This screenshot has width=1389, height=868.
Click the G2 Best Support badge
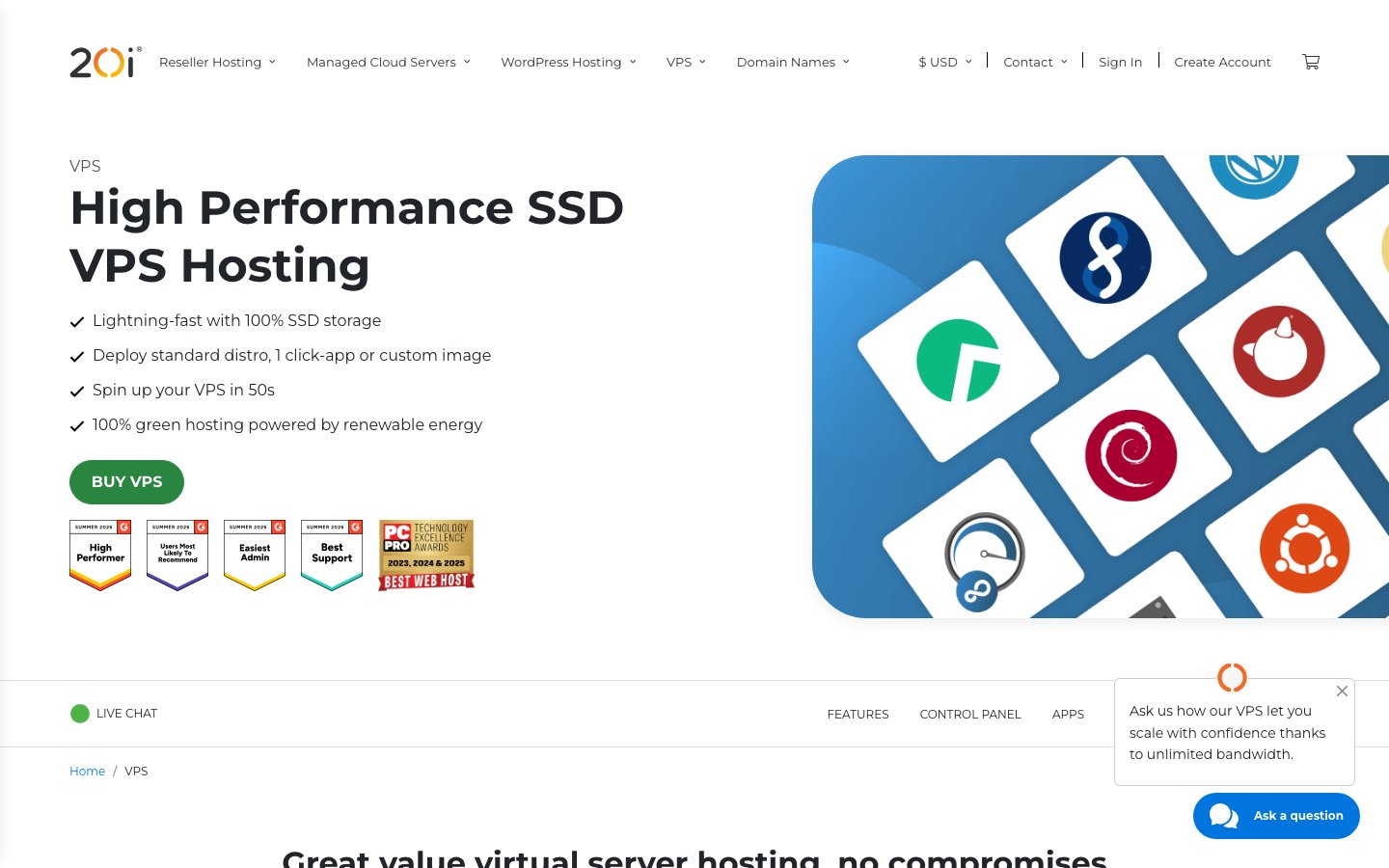click(332, 556)
